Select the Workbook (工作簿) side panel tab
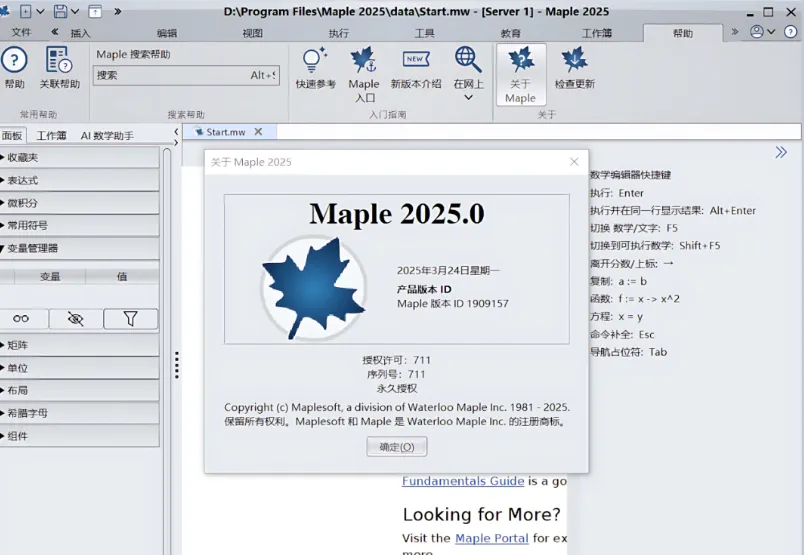 pos(51,135)
